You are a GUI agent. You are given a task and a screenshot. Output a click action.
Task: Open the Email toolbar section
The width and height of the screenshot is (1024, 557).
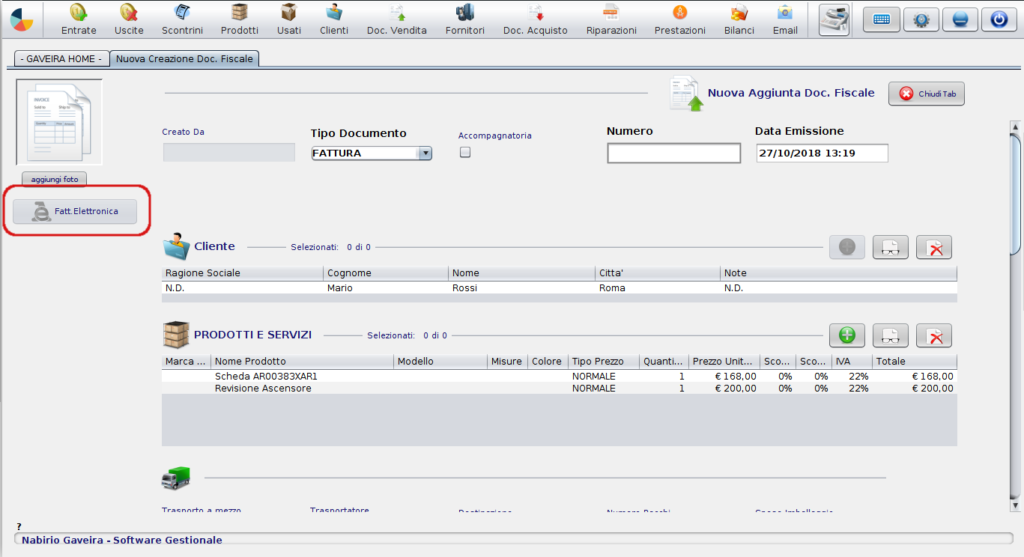click(x=784, y=19)
